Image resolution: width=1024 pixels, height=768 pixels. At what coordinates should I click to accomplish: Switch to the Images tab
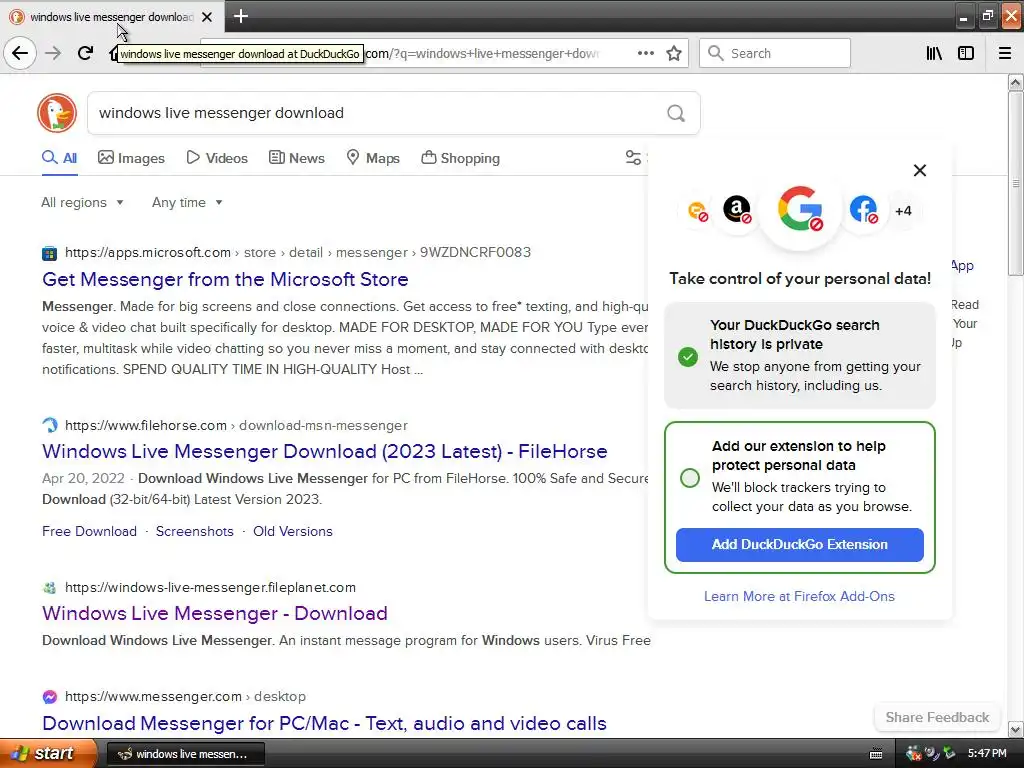pos(131,158)
